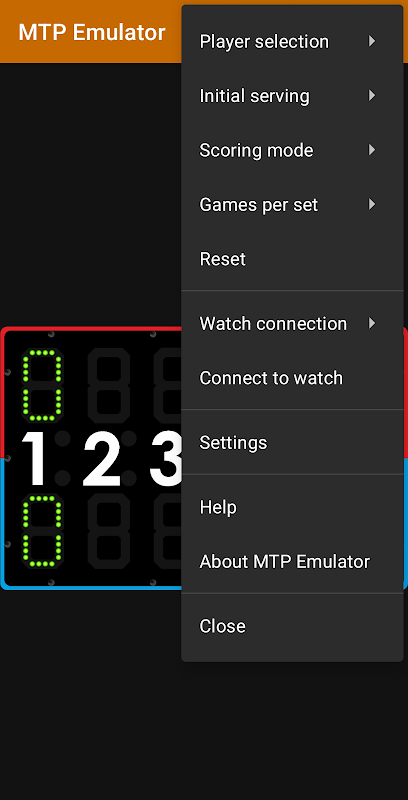The height and width of the screenshot is (800, 408).
Task: Open the Player selection submenu
Action: (x=292, y=41)
